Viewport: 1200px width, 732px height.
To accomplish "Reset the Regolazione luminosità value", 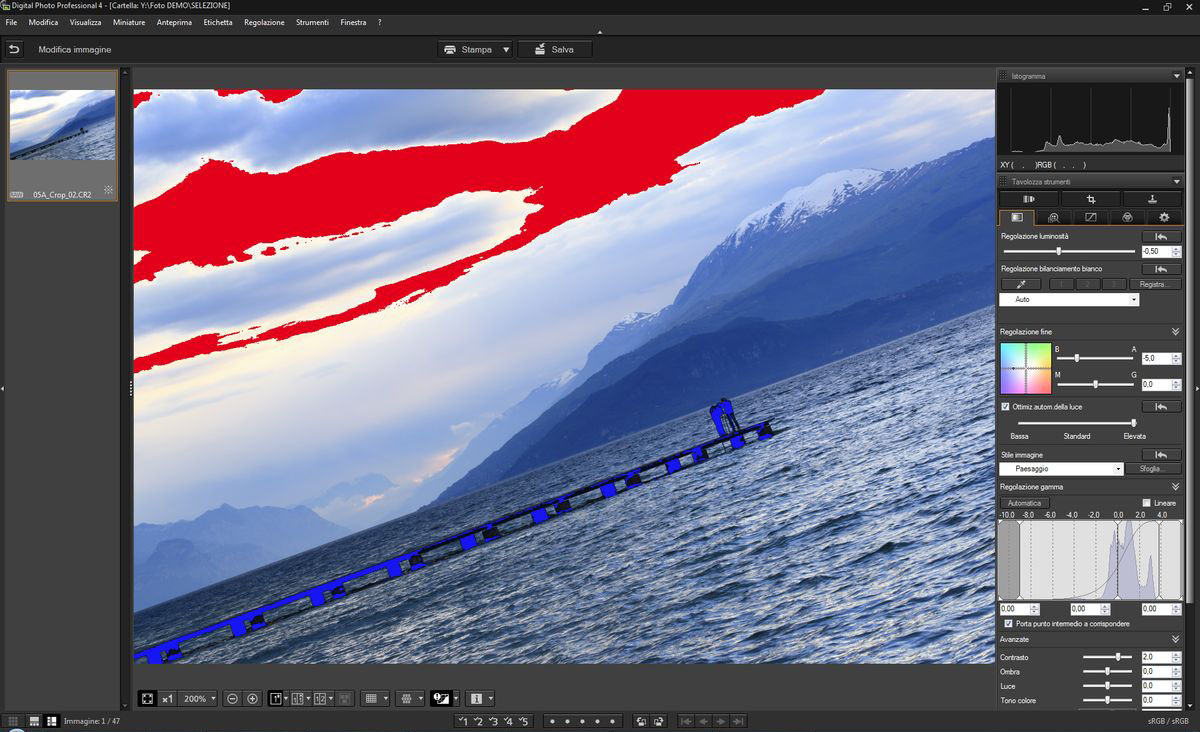I will tap(1161, 237).
